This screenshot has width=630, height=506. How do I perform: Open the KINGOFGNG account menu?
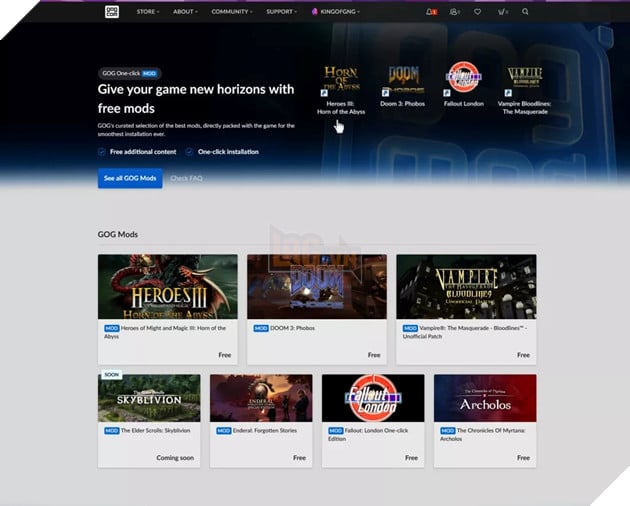(336, 12)
